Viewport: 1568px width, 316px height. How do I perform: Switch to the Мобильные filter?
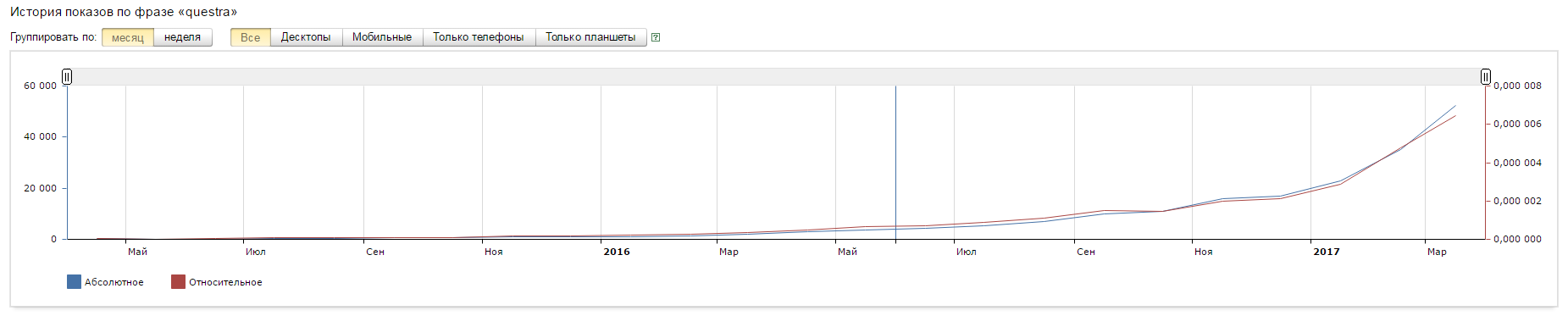click(382, 37)
